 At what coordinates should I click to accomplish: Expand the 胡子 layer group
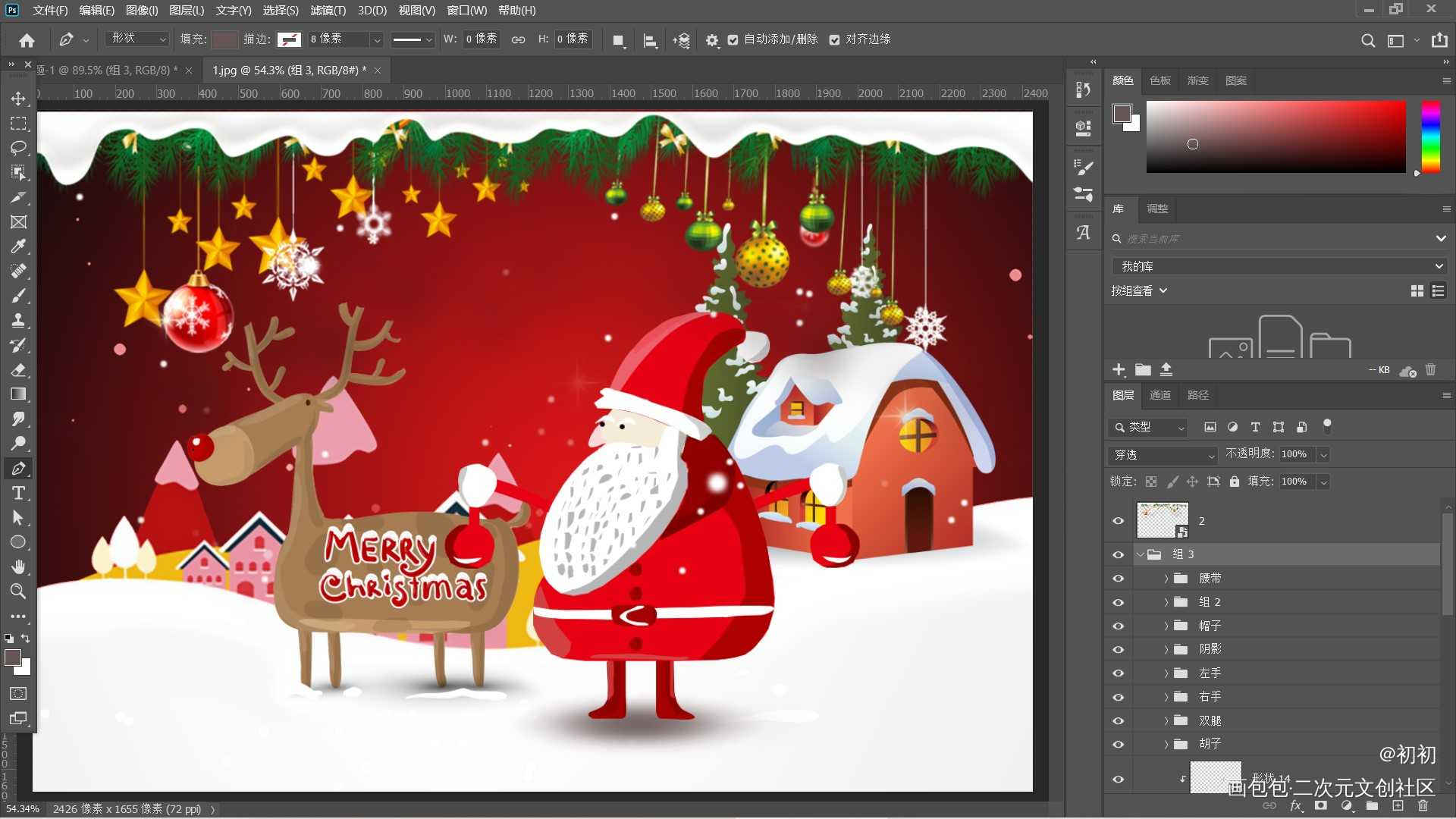pos(1166,744)
